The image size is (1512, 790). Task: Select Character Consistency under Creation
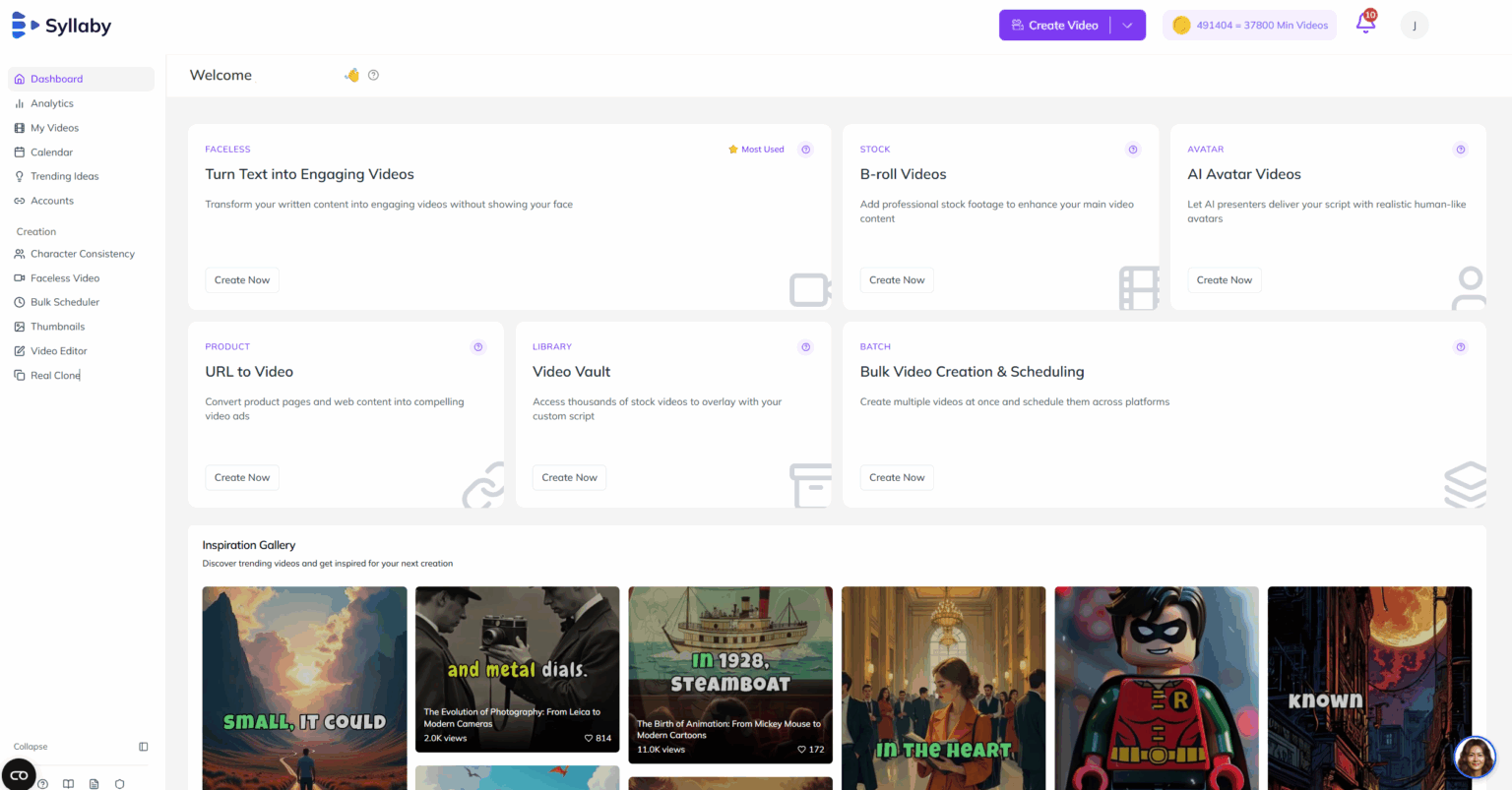click(83, 253)
